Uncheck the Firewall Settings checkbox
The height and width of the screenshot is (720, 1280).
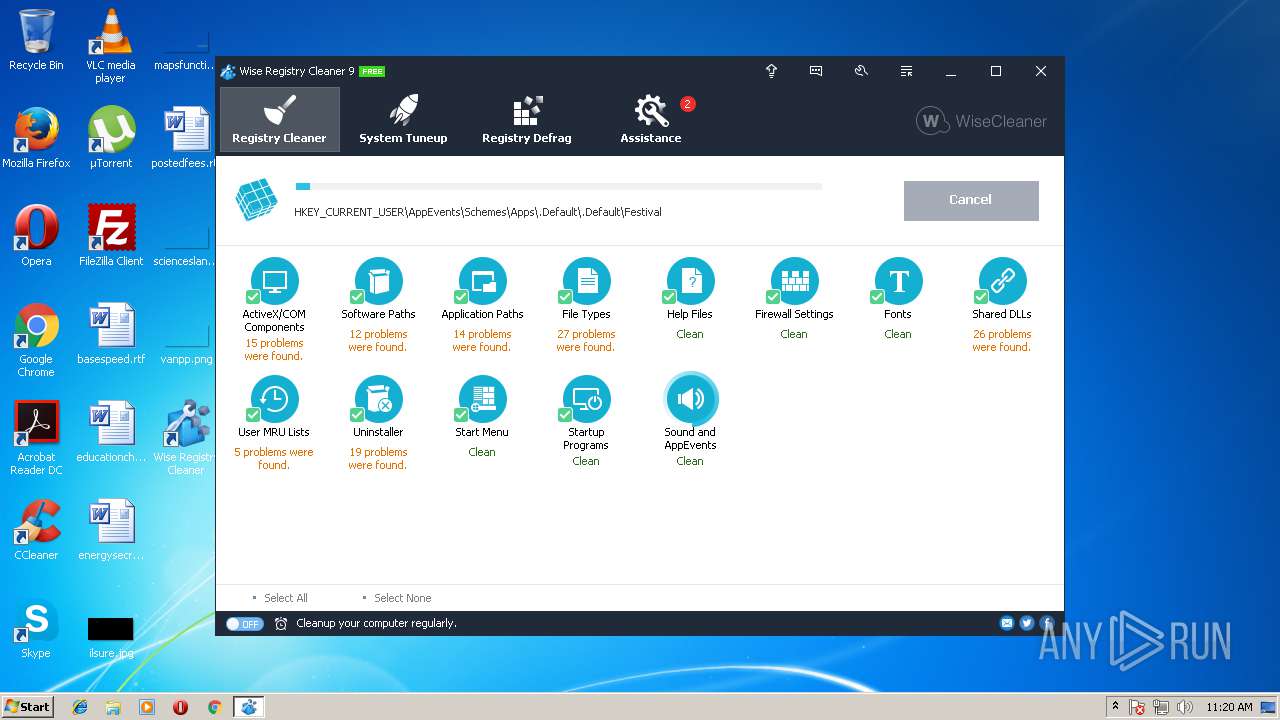(773, 297)
